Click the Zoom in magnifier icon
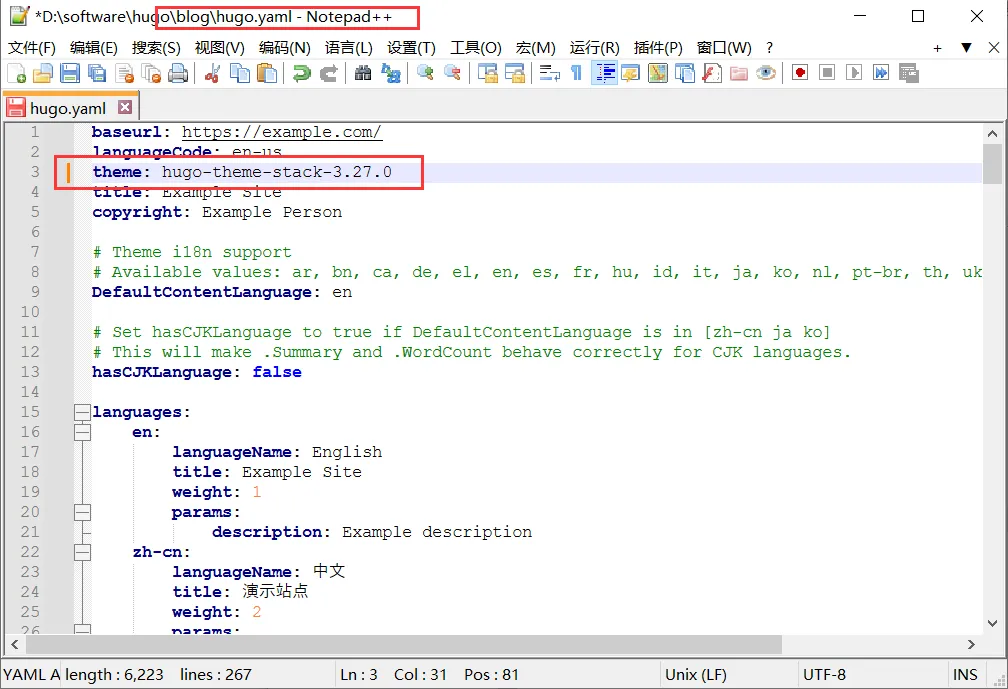 point(425,73)
